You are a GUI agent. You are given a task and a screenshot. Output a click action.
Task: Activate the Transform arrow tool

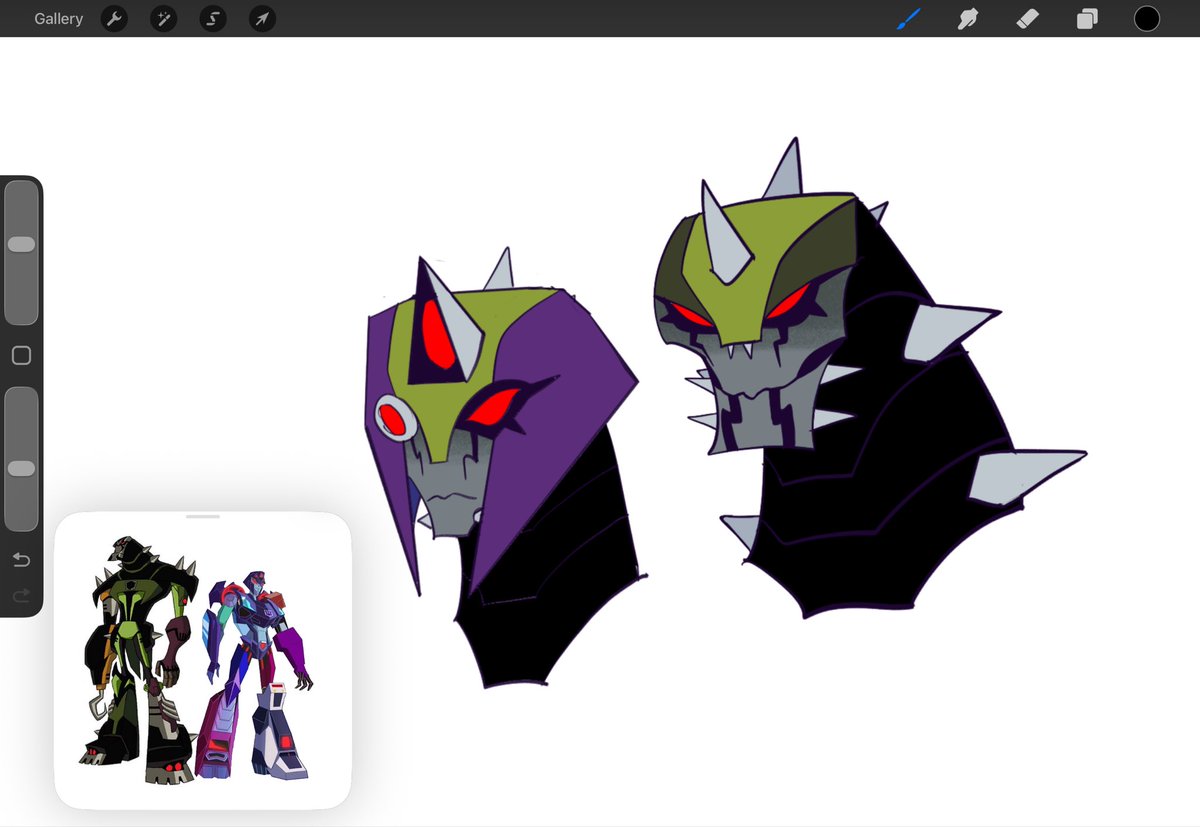click(x=262, y=19)
